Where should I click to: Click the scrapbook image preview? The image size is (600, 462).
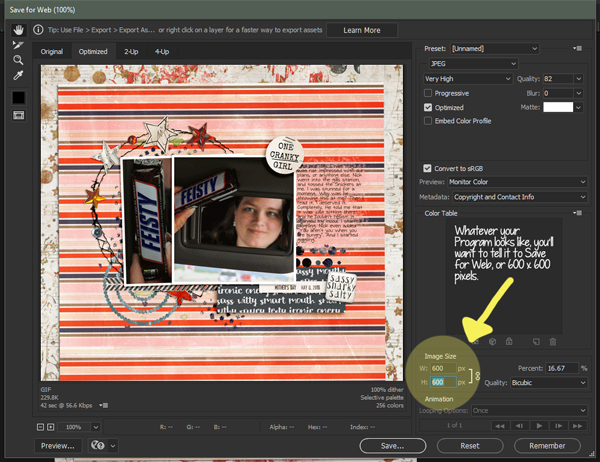pyautogui.click(x=222, y=223)
